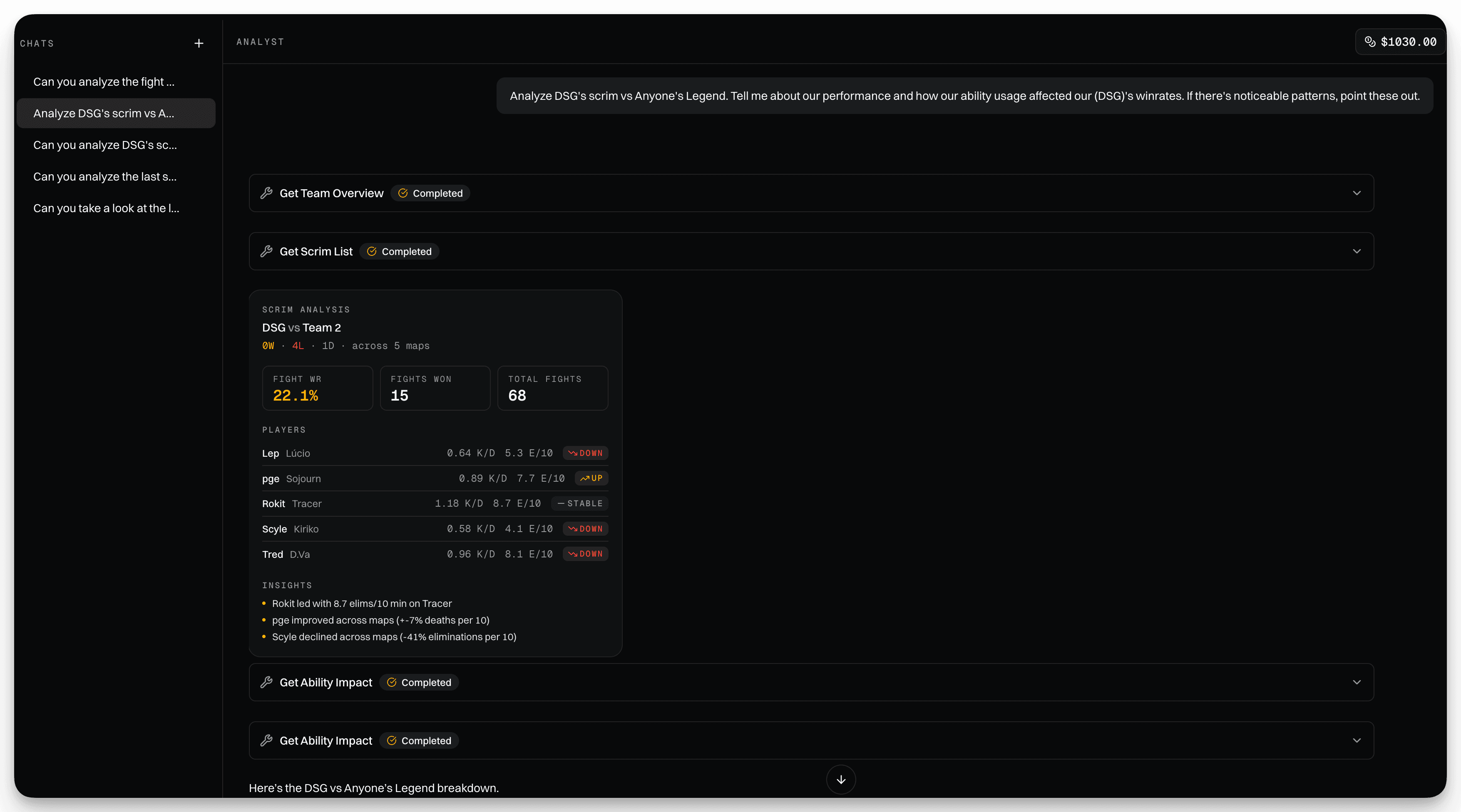Click the '7.7 E/10' value for pge
The width and height of the screenshot is (1461, 812).
click(x=541, y=478)
